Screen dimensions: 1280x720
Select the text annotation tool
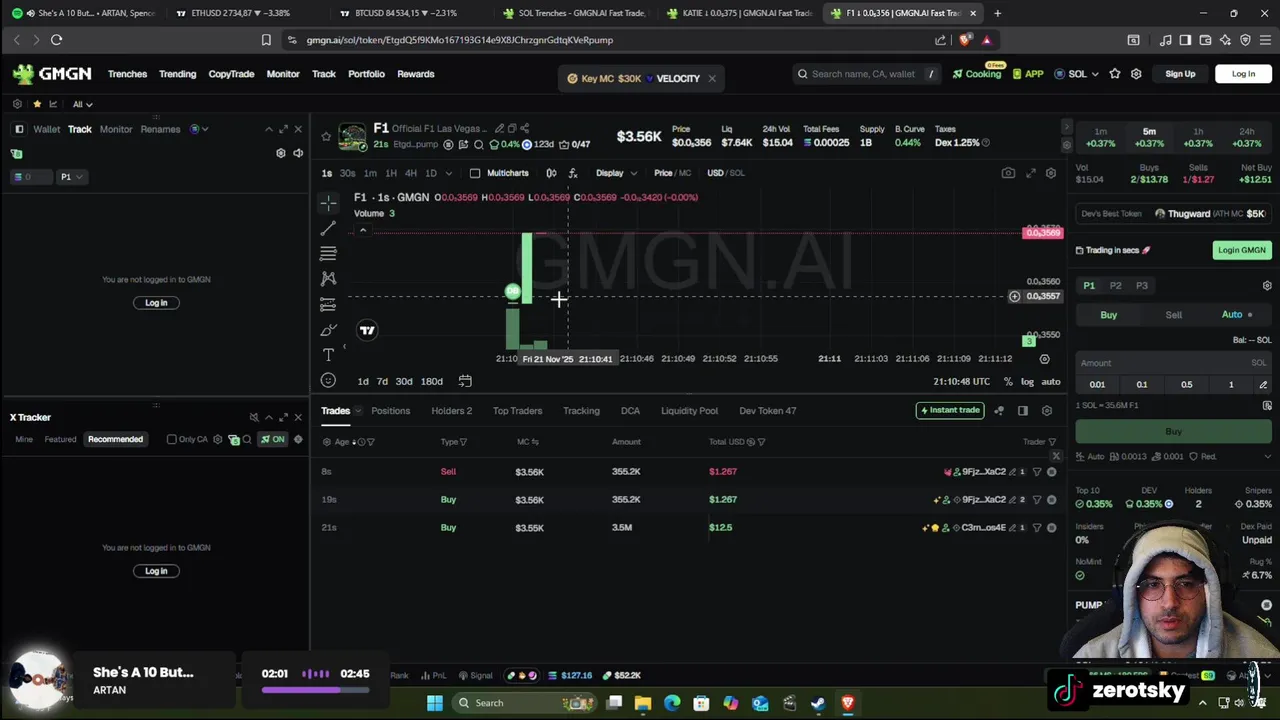(328, 355)
